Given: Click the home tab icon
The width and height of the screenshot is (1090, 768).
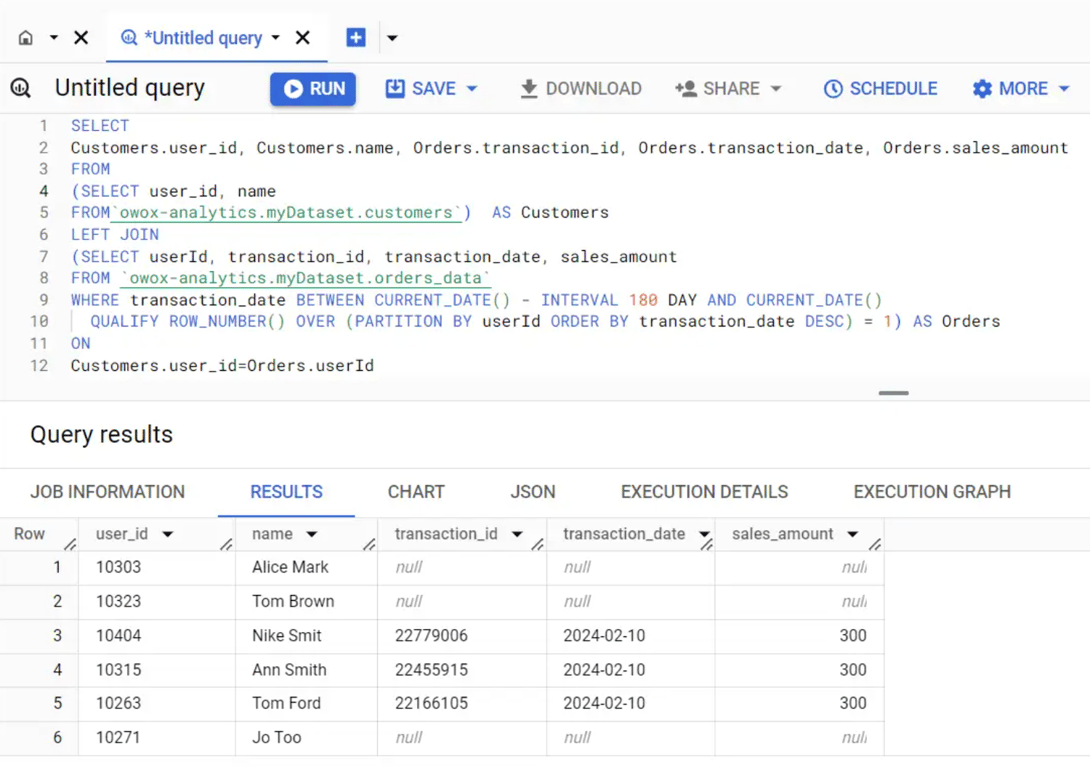Looking at the screenshot, I should pyautogui.click(x=26, y=38).
